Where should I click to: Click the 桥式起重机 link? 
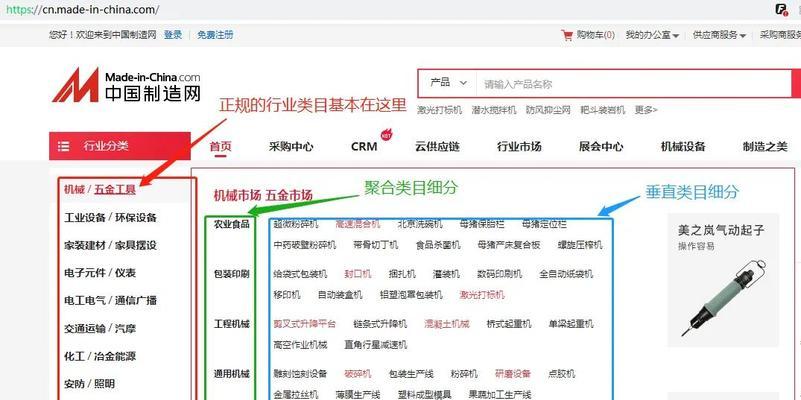[509, 324]
